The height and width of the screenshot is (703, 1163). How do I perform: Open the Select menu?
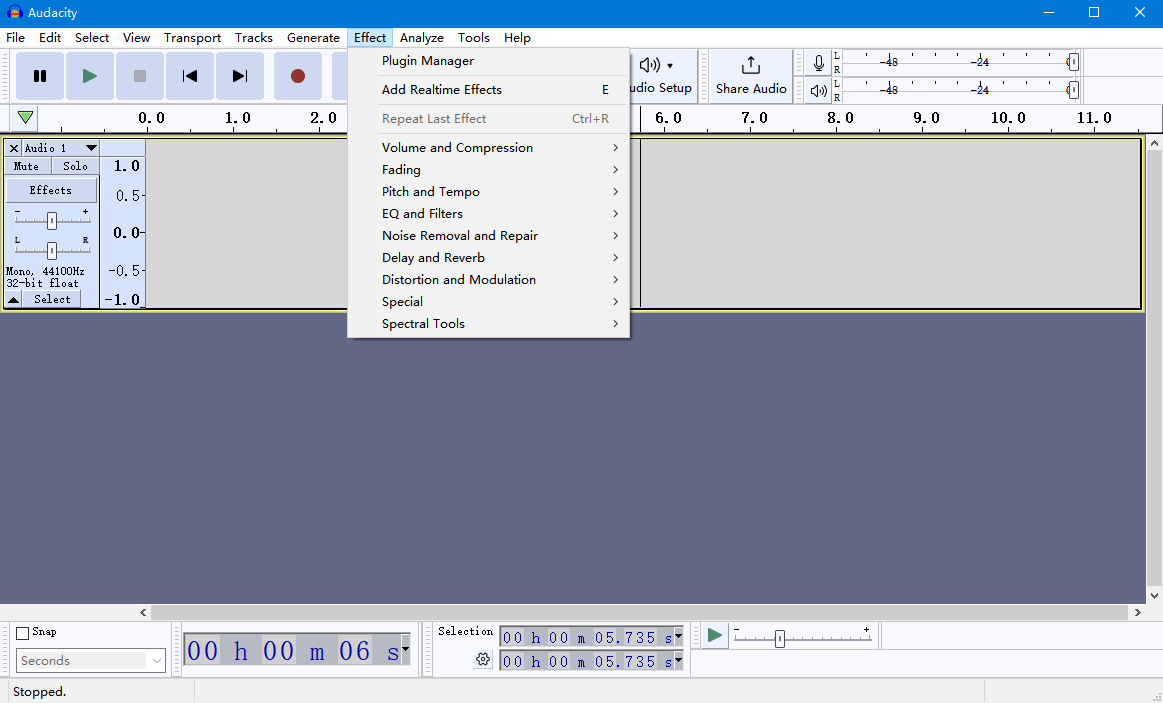coord(92,38)
